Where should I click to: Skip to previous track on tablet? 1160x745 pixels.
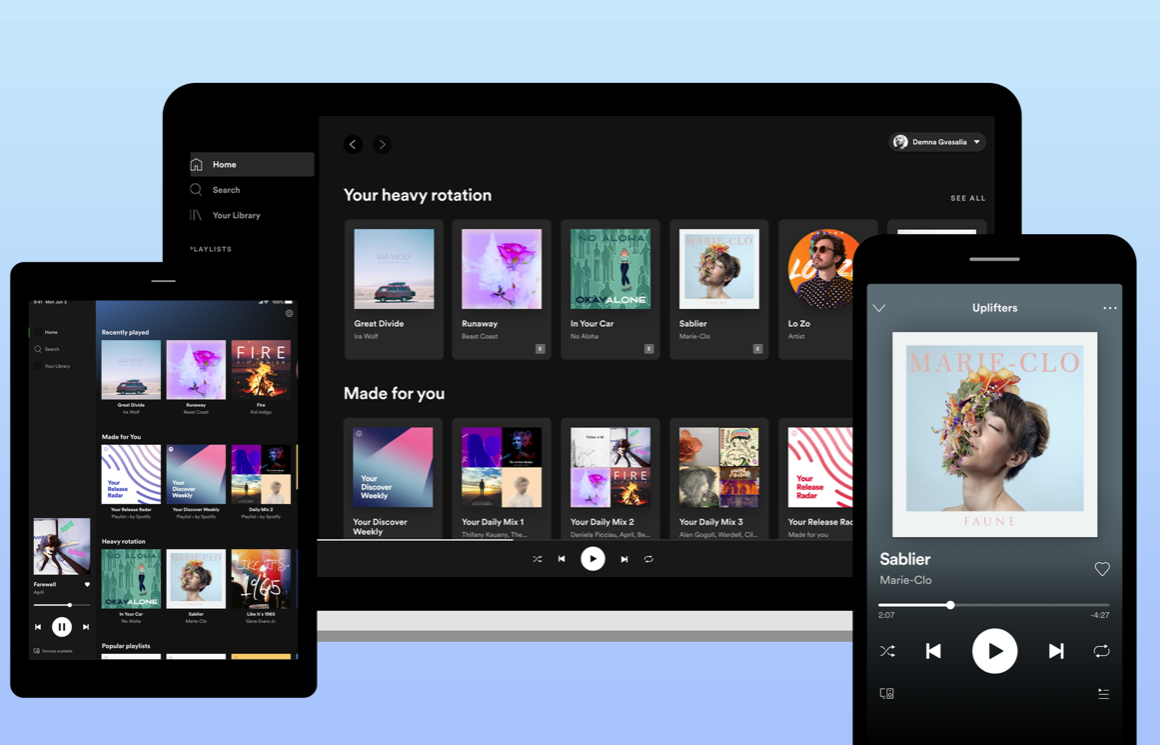click(38, 627)
